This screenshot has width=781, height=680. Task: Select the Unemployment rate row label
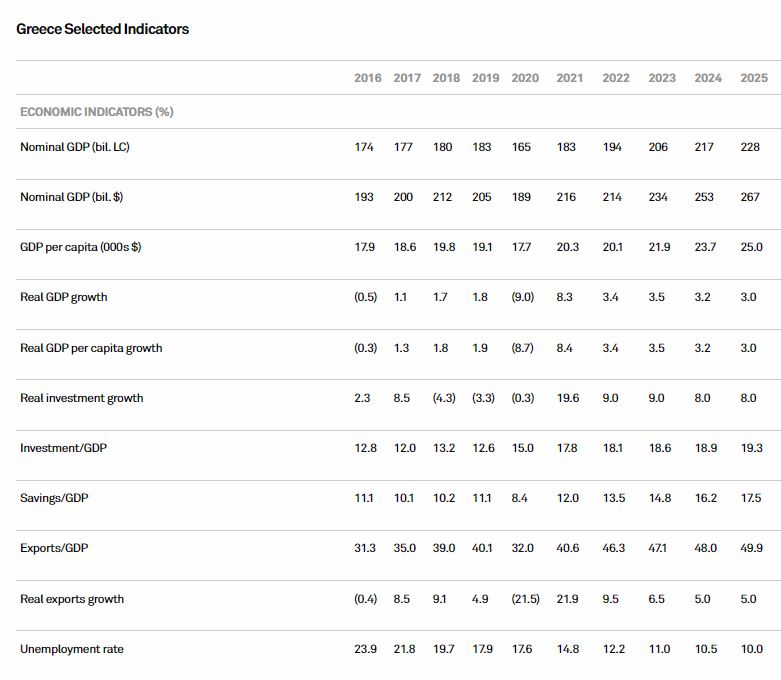pyautogui.click(x=72, y=649)
